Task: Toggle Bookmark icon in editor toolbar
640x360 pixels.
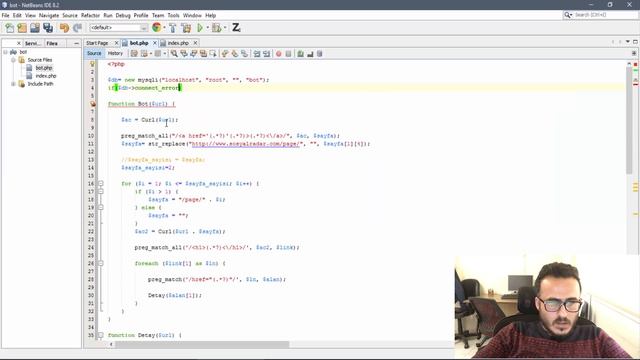Action: click(x=244, y=53)
